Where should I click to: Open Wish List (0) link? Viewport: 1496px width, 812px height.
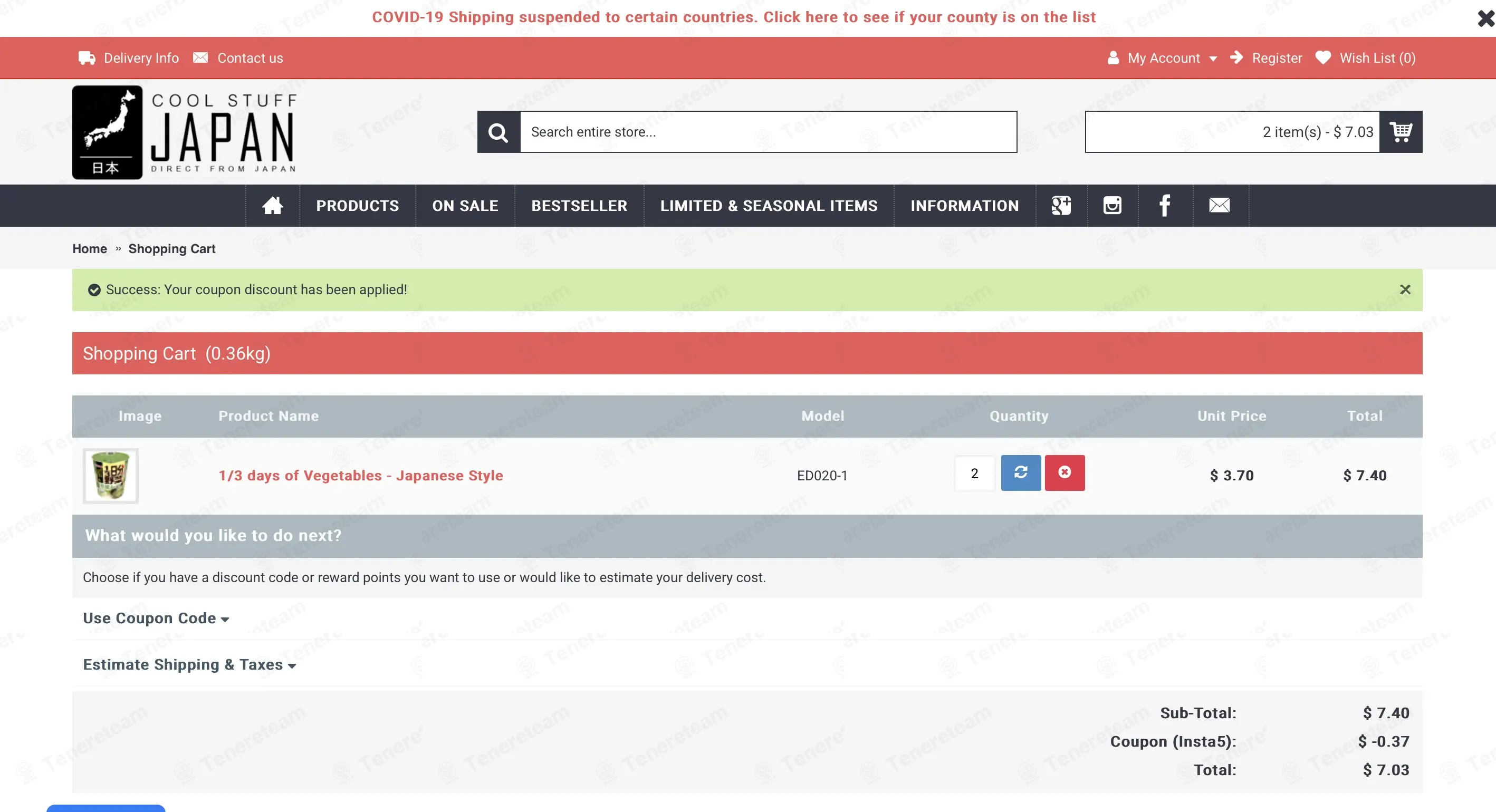(x=1377, y=58)
